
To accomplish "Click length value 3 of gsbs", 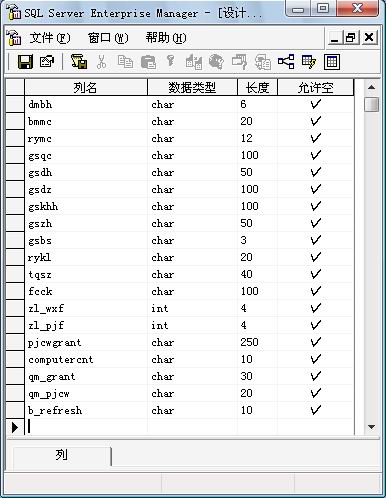I will [x=243, y=240].
